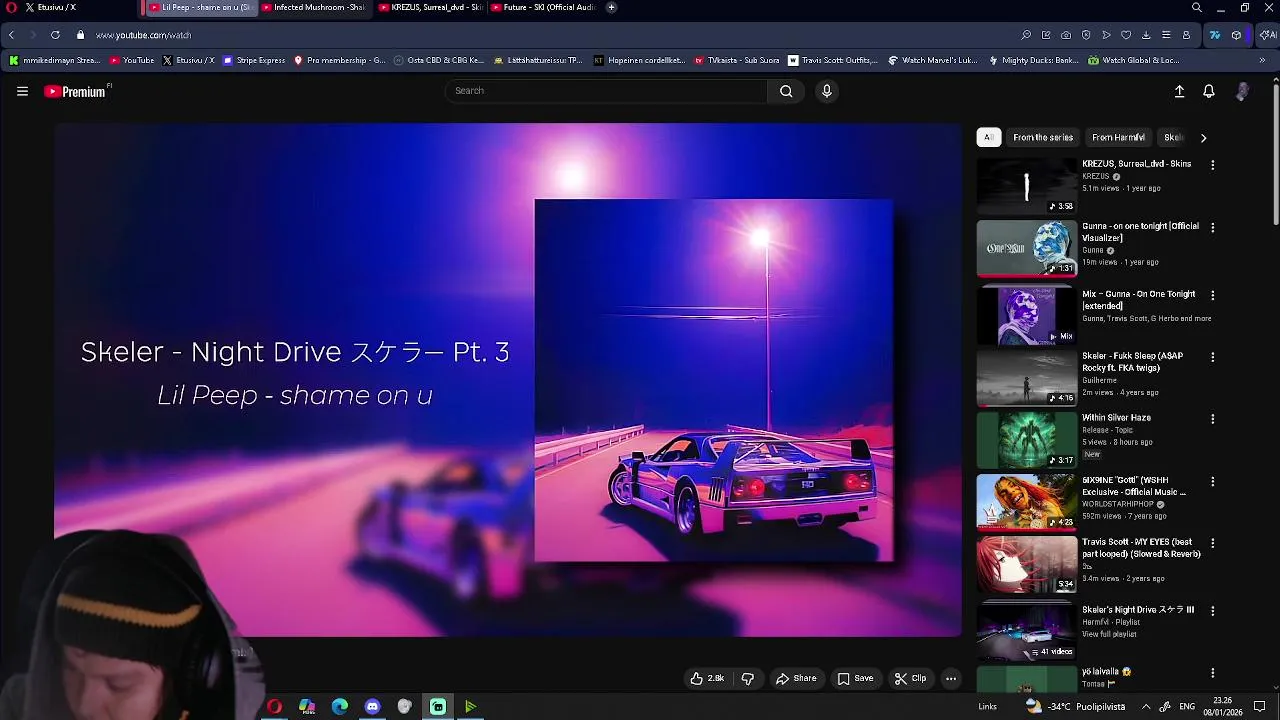
Task: Show more filter chips with arrow
Action: 1203,137
